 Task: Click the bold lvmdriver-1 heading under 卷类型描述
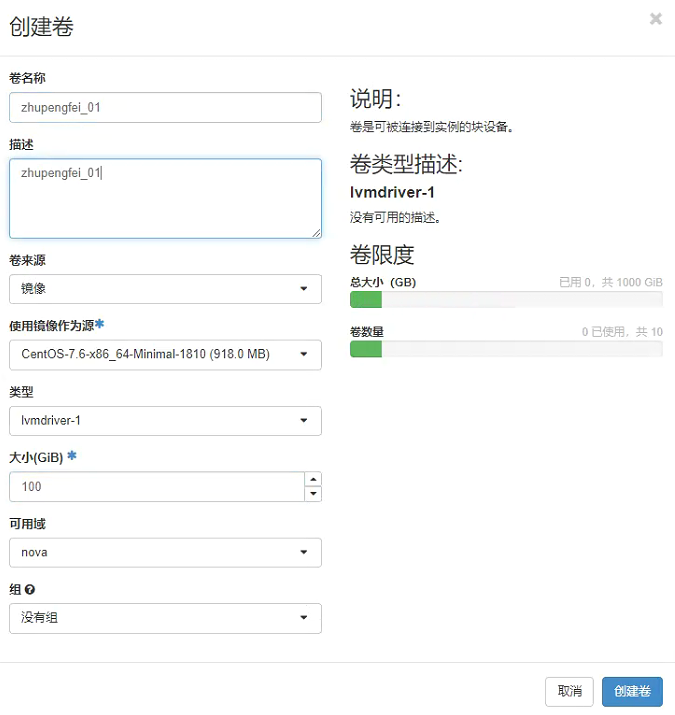click(x=392, y=193)
